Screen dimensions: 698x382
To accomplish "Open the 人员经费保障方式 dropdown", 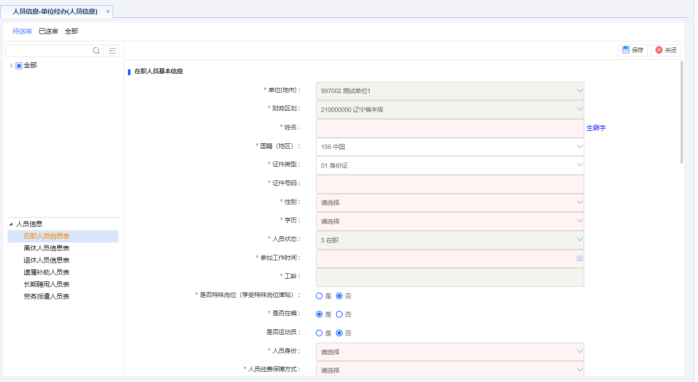I will point(450,370).
